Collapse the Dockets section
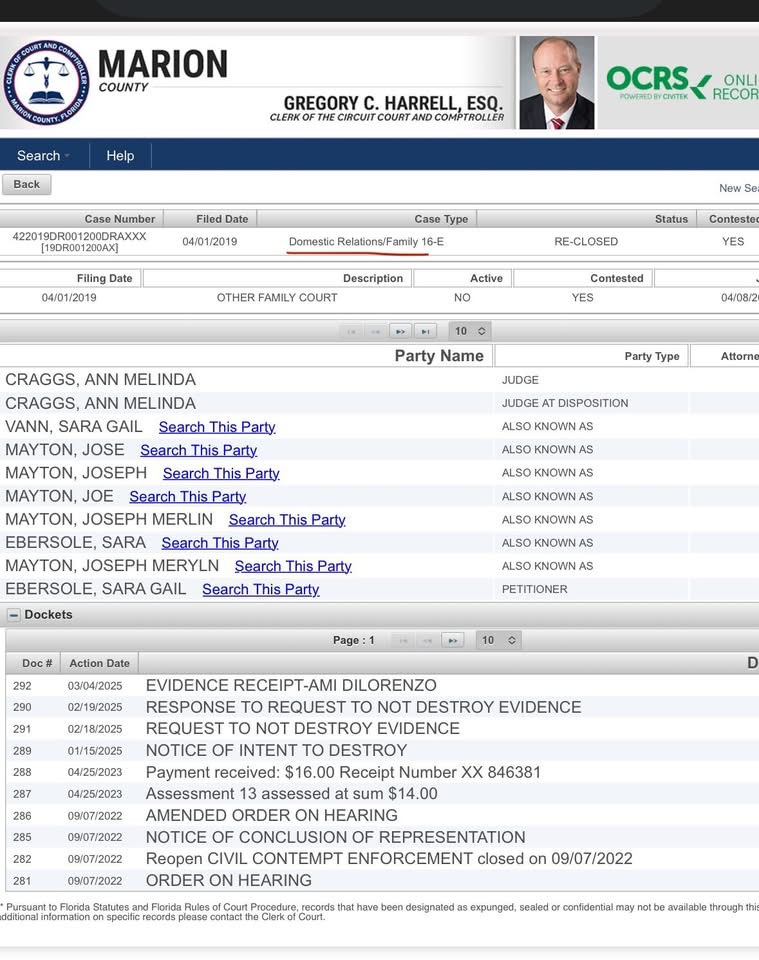Image resolution: width=759 pixels, height=960 pixels. (13, 615)
